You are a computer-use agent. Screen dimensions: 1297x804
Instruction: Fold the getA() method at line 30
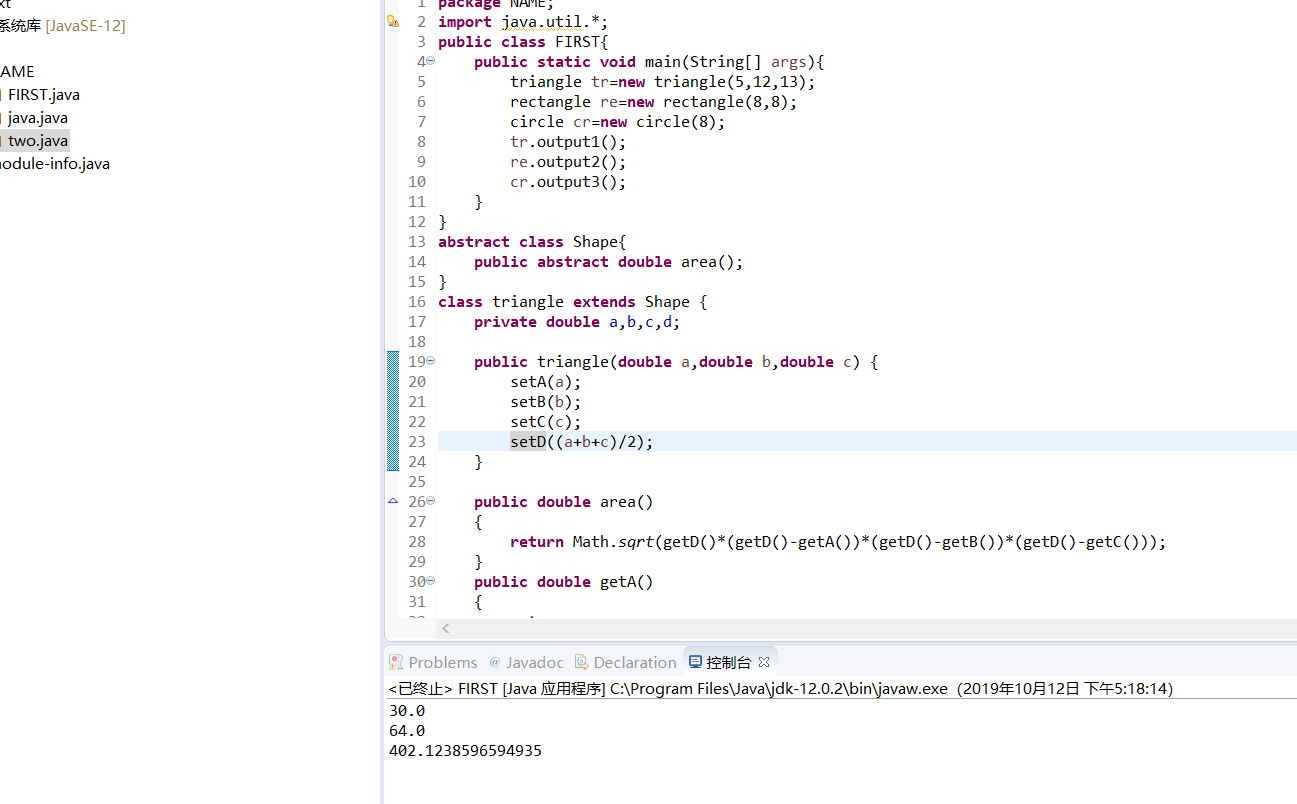pos(430,582)
